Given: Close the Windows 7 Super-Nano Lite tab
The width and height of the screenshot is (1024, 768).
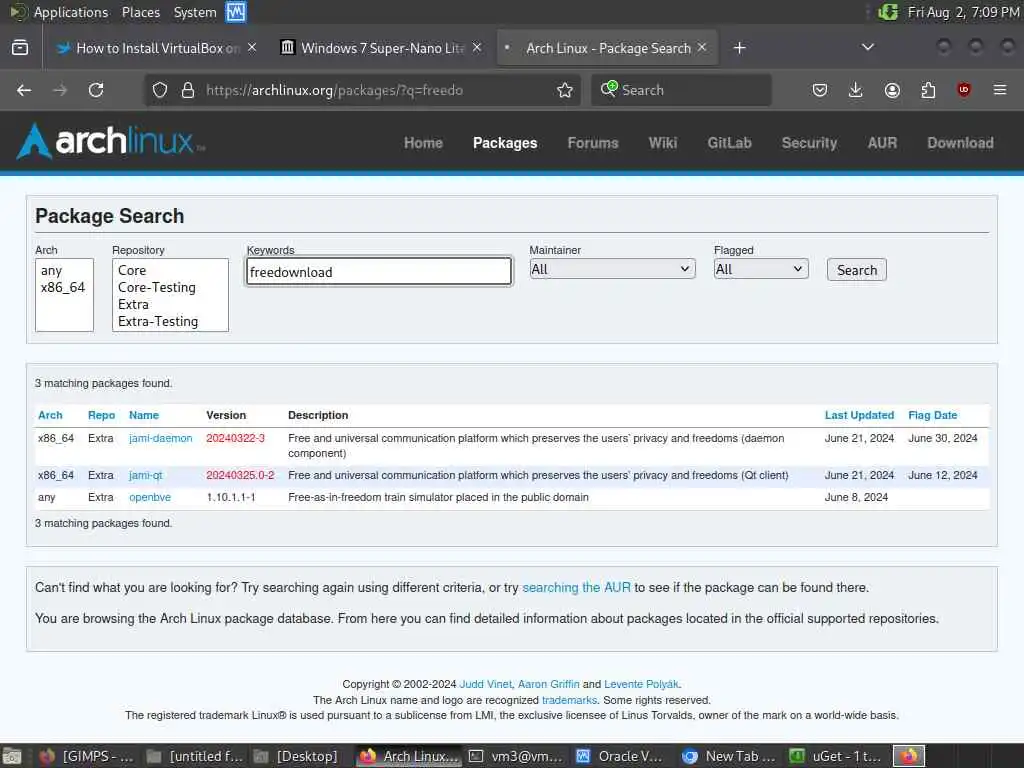Looking at the screenshot, I should pyautogui.click(x=477, y=48).
